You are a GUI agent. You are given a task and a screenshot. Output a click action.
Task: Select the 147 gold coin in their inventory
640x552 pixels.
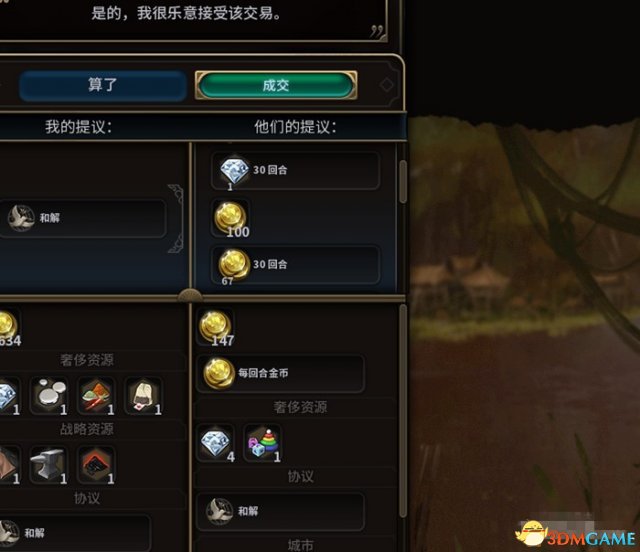216,328
